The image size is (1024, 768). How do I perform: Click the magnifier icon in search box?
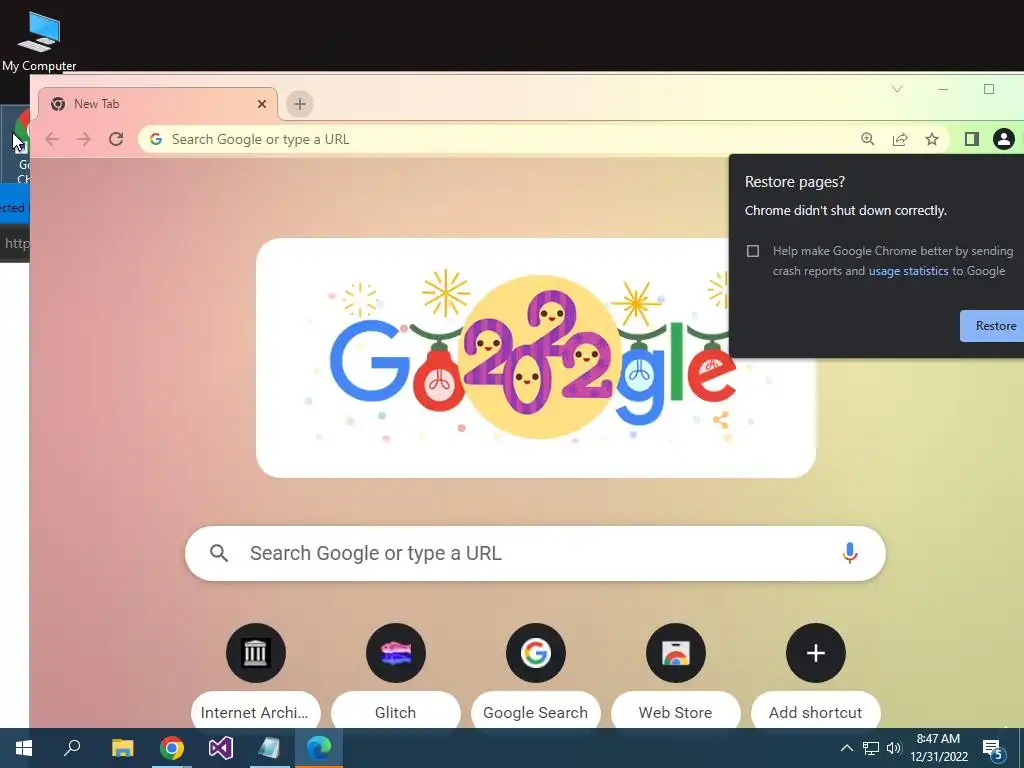219,553
